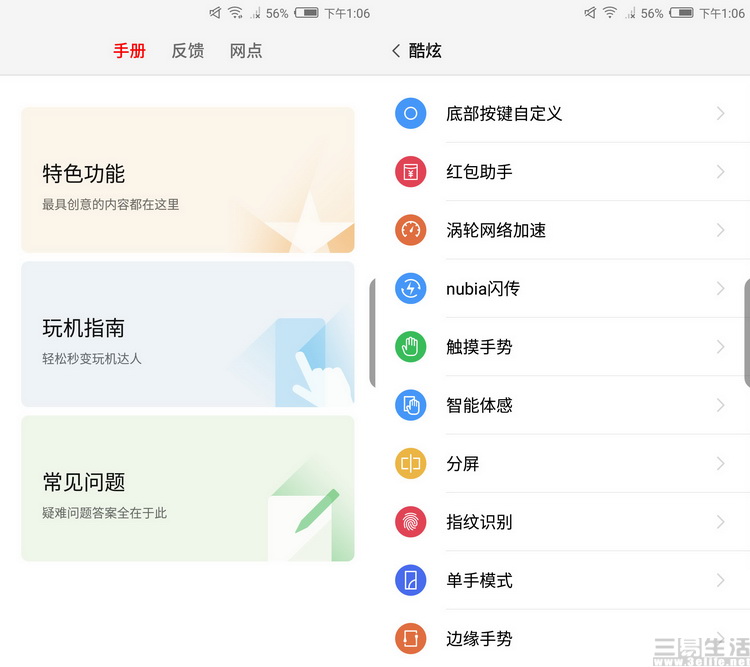This screenshot has height=667, width=750.
Task: Tap the 底部按键自定义 circle icon
Action: pyautogui.click(x=411, y=113)
